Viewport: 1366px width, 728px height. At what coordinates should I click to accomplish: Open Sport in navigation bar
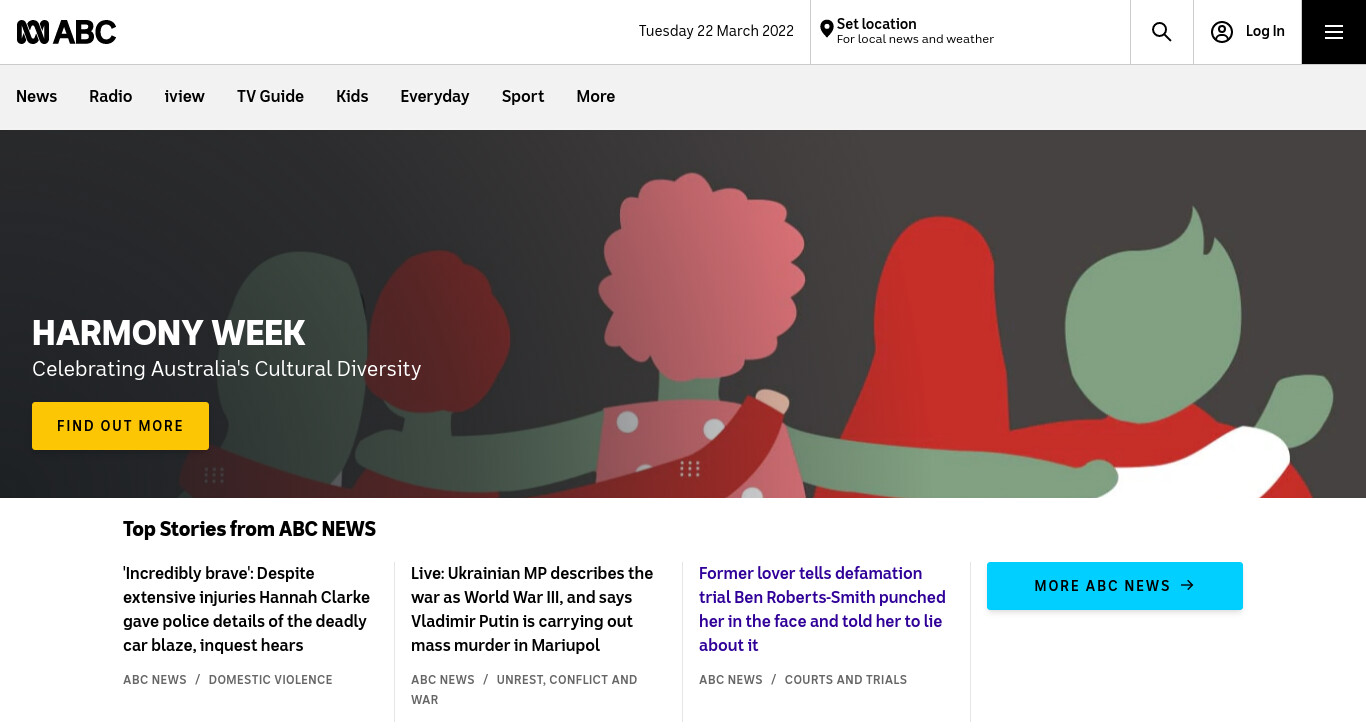pyautogui.click(x=523, y=97)
